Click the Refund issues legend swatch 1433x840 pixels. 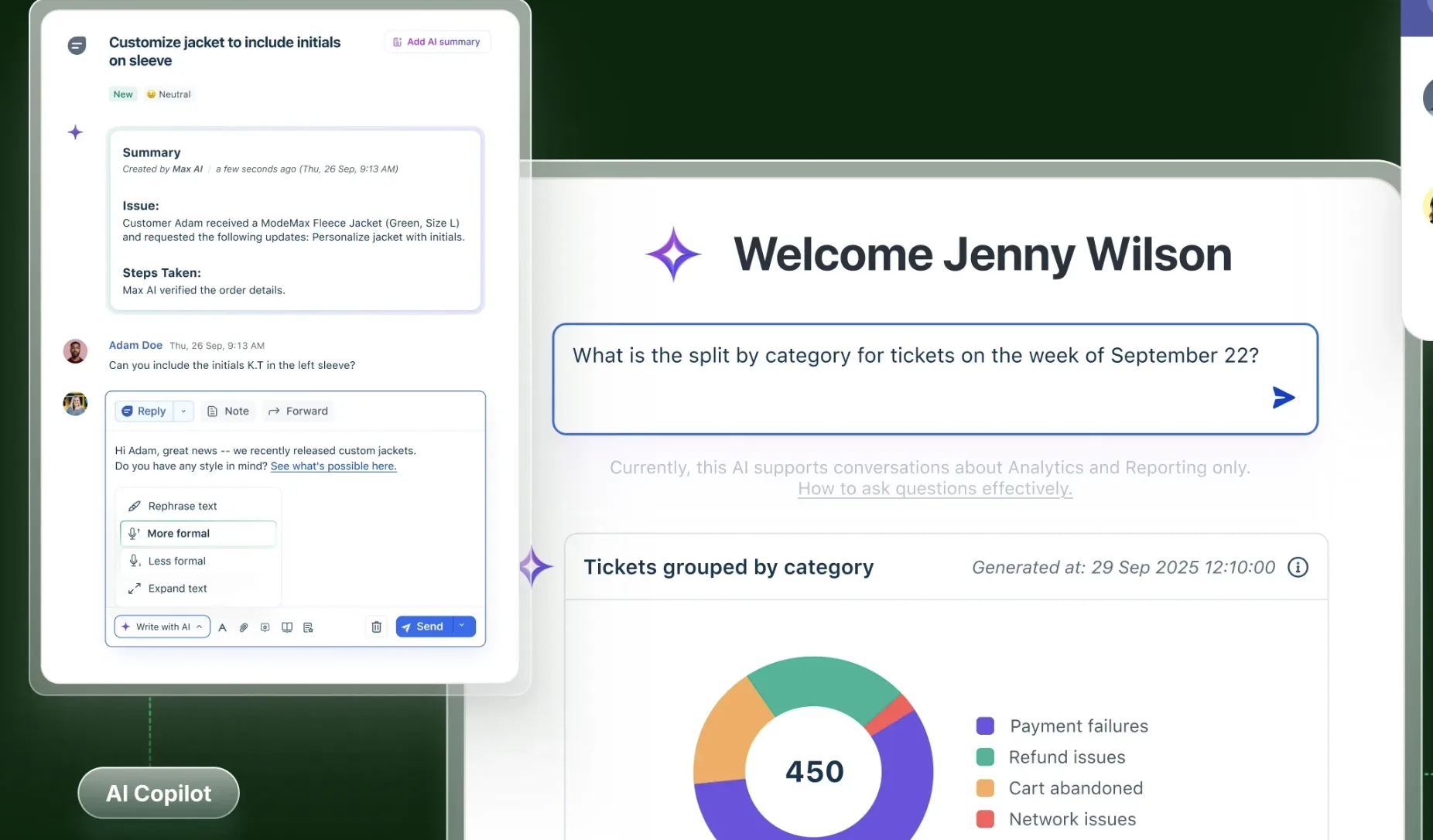tap(985, 756)
